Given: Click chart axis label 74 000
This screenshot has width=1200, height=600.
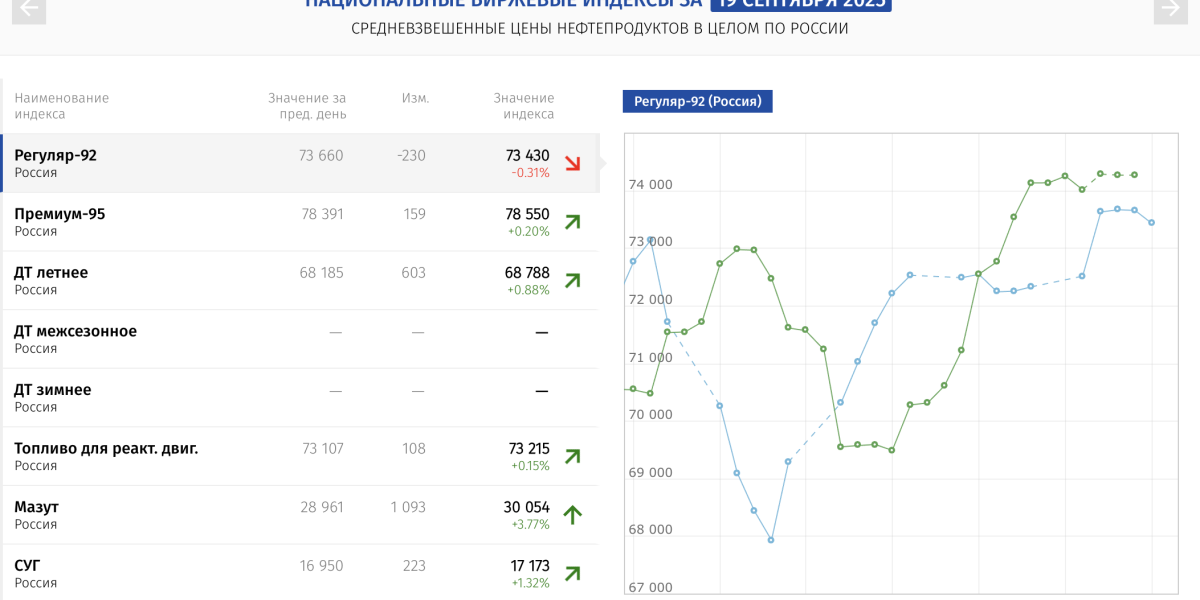Looking at the screenshot, I should pos(650,185).
